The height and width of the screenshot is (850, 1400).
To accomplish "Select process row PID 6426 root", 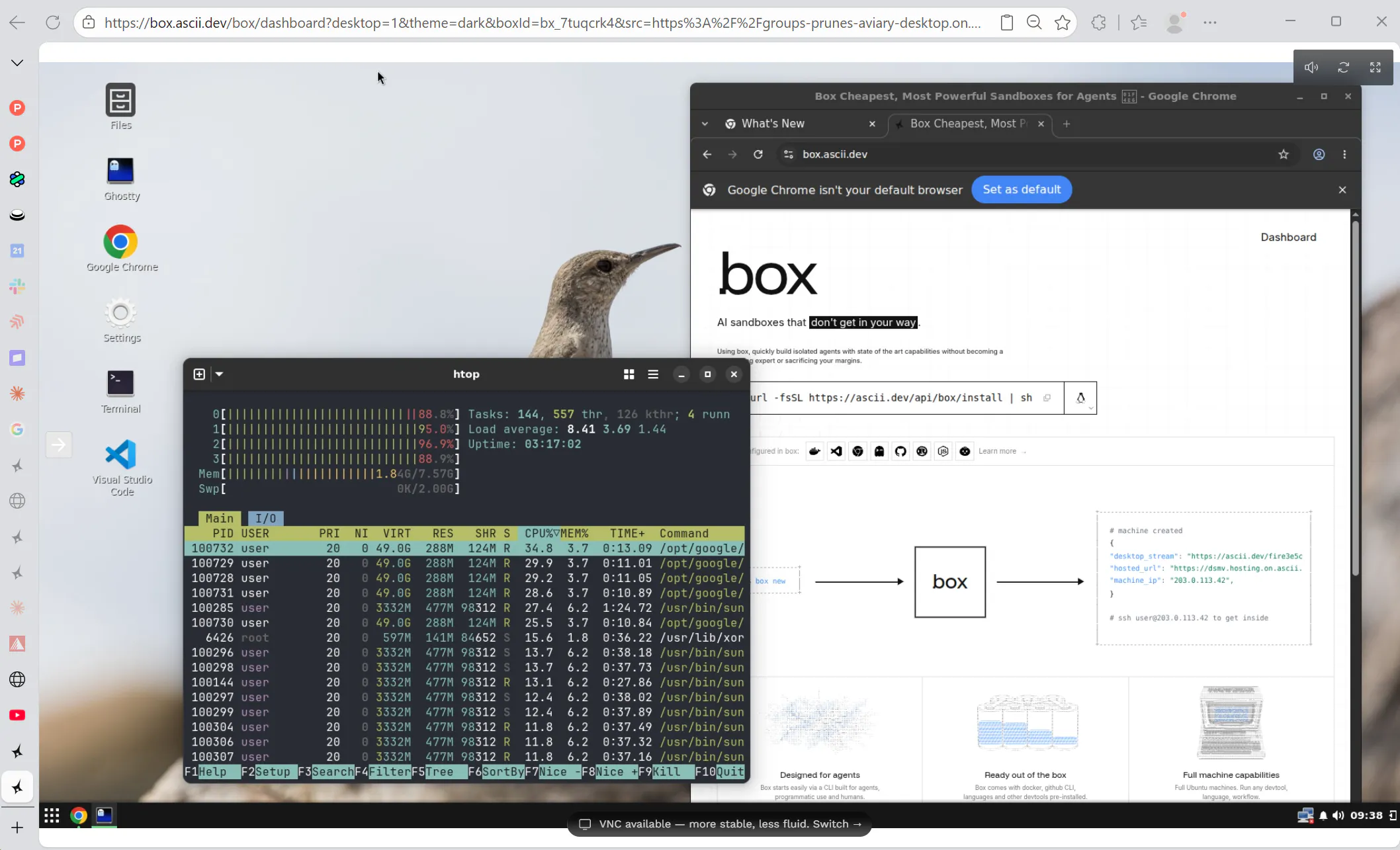I will click(464, 638).
